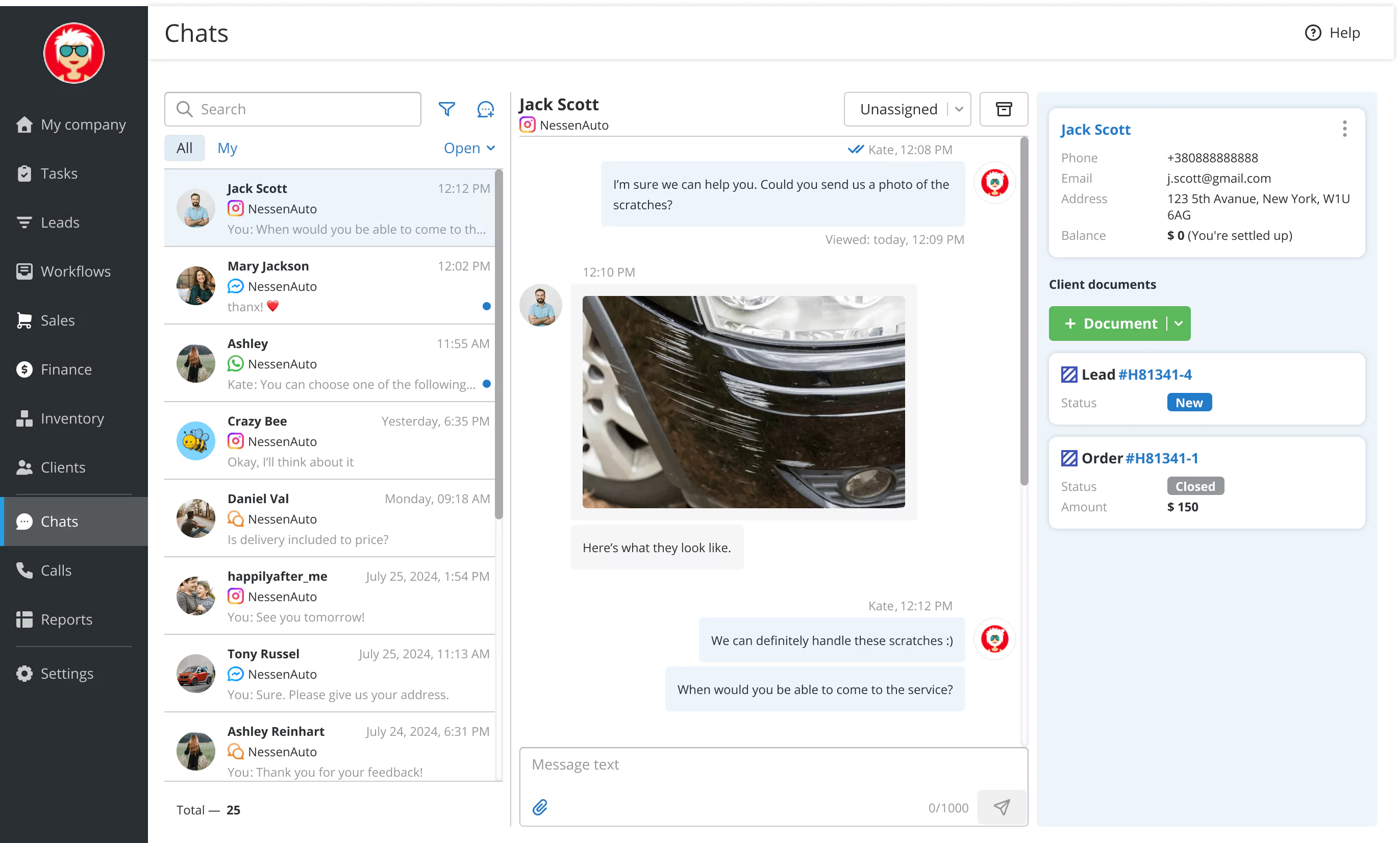Open the Unassigned assignee dropdown
The width and height of the screenshot is (1400, 843).
pyautogui.click(x=907, y=109)
